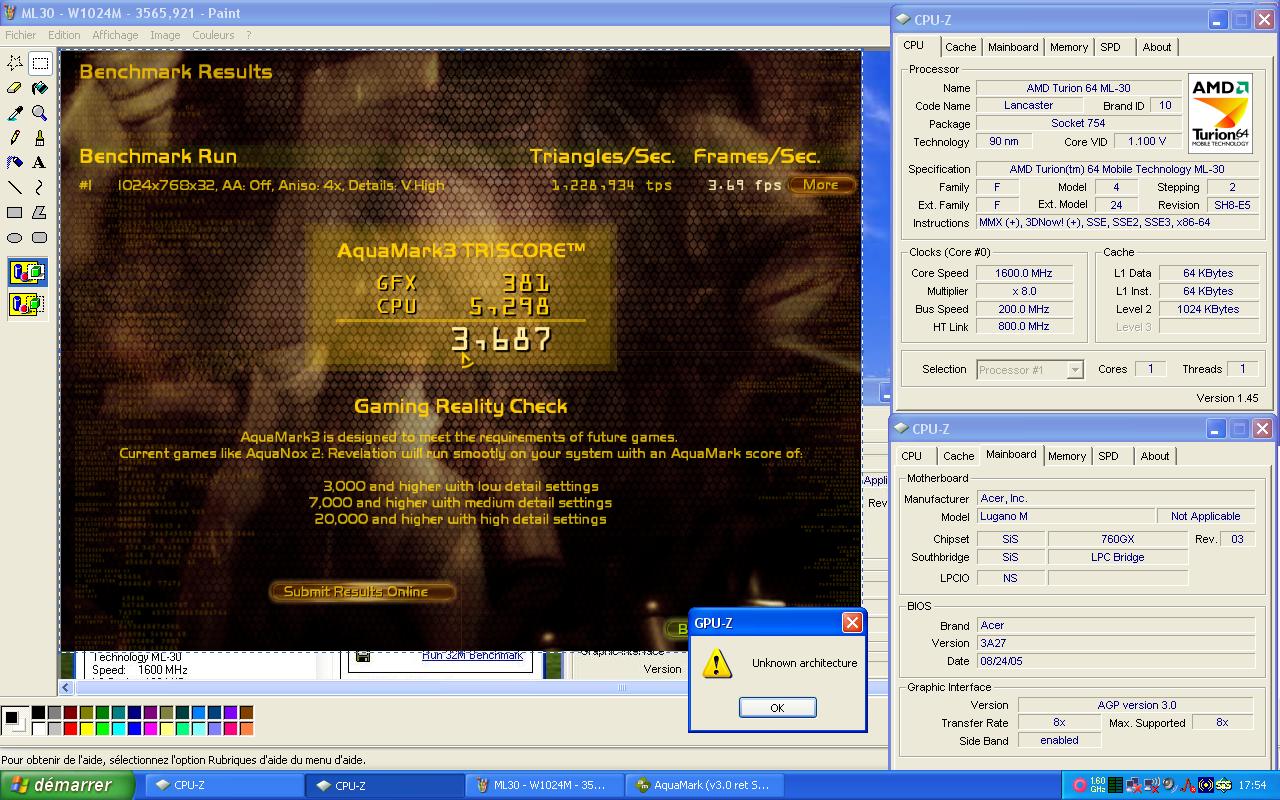Open the SiS tray icon

(x=1223, y=785)
